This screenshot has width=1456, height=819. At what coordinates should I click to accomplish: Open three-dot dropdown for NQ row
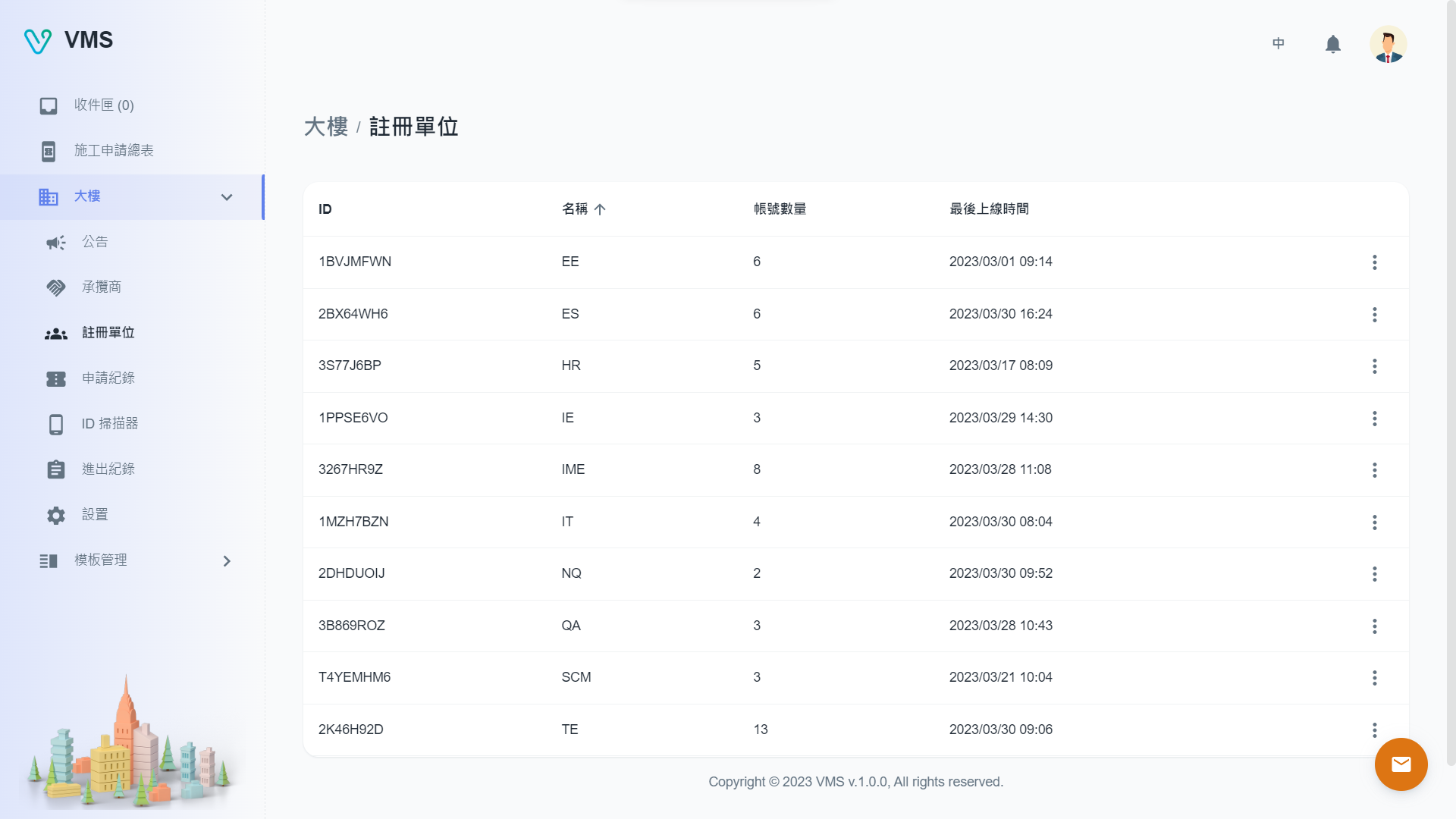(1374, 574)
